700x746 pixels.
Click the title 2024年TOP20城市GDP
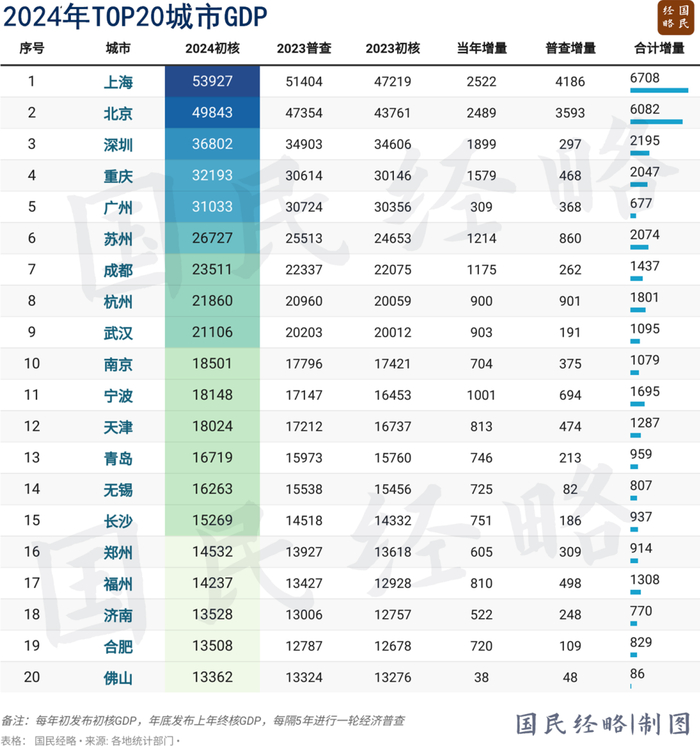[135, 17]
